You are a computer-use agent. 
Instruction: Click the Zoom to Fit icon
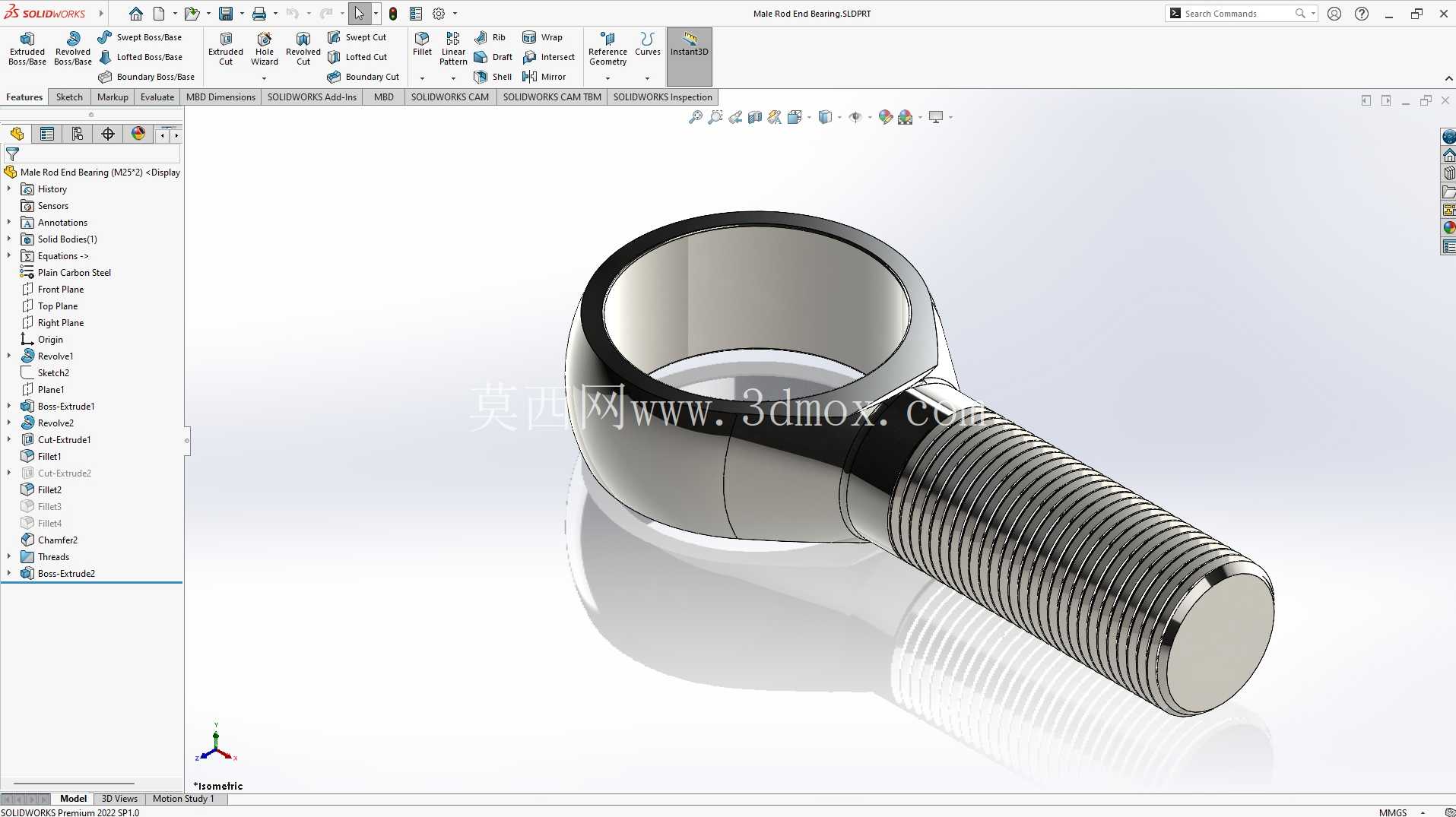696,117
